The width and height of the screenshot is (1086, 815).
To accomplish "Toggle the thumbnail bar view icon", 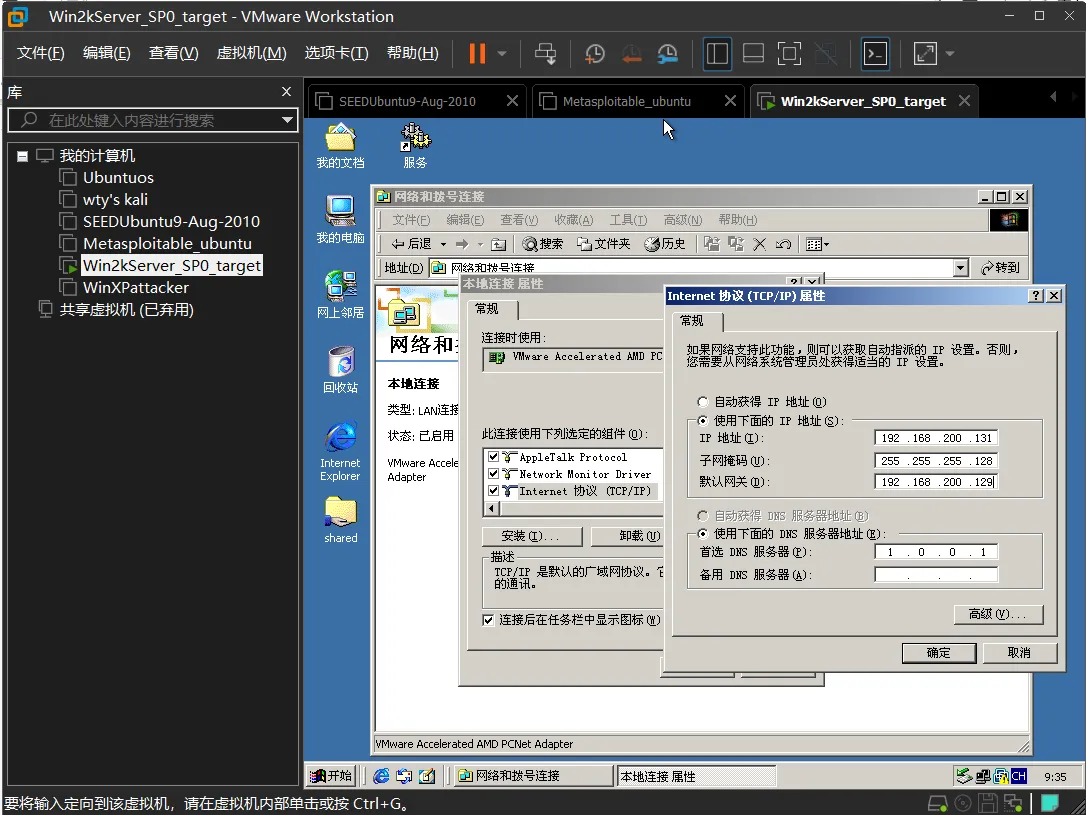I will point(754,53).
